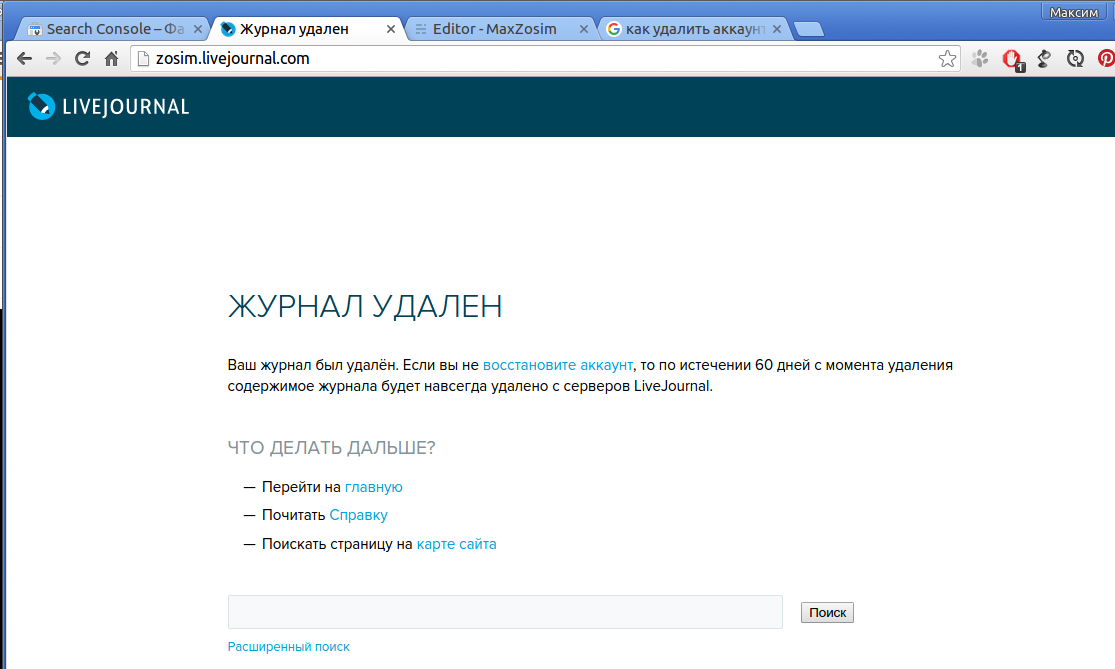The width and height of the screenshot is (1115, 669).
Task: Switch to the Editor - MaxZosim tab
Action: point(497,28)
